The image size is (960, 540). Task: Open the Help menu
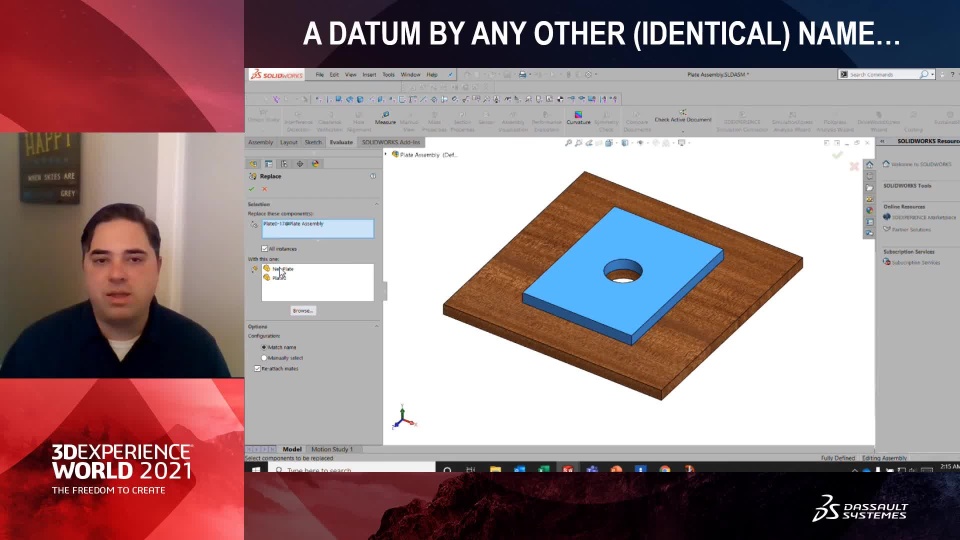[432, 75]
